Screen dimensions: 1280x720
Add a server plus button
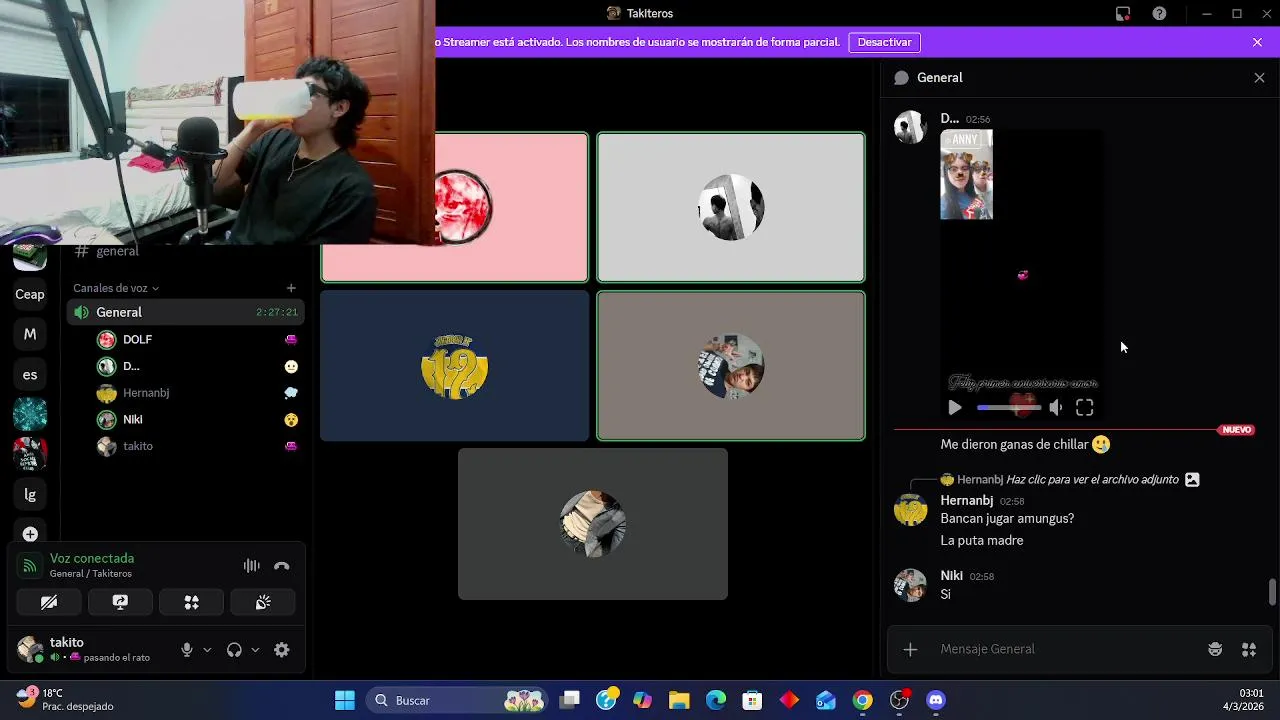tap(30, 534)
